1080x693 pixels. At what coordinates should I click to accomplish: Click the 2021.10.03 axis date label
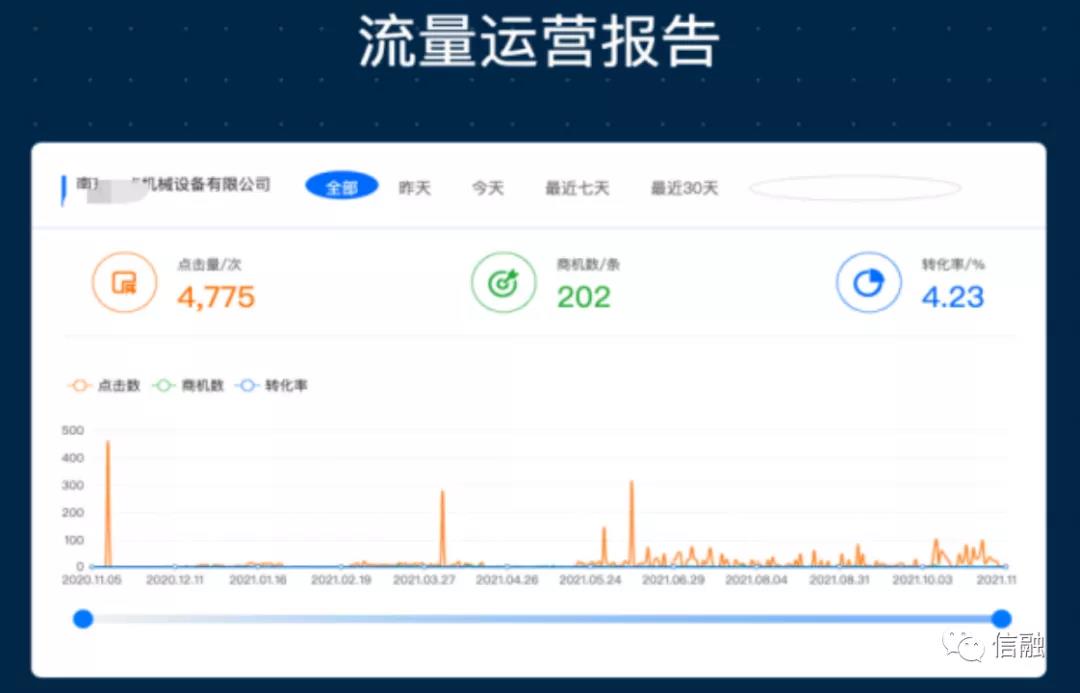coord(923,580)
